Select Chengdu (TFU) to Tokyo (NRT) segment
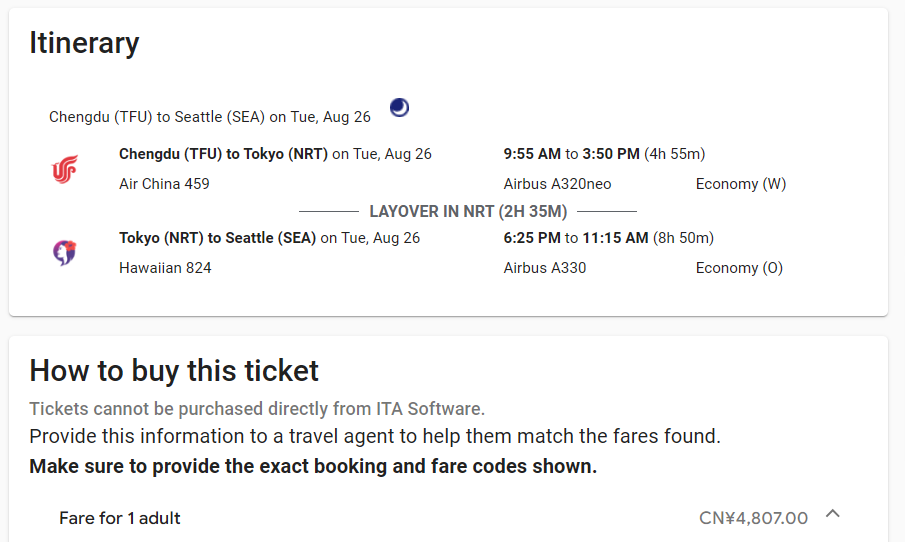 point(223,154)
